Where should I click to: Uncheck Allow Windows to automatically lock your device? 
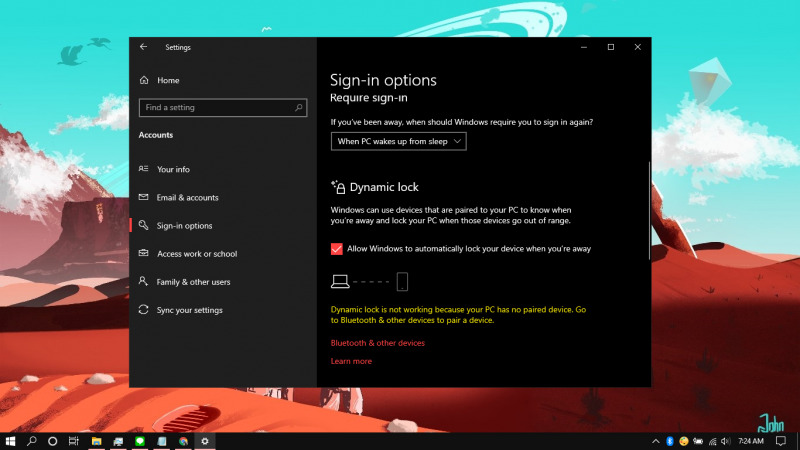point(337,249)
